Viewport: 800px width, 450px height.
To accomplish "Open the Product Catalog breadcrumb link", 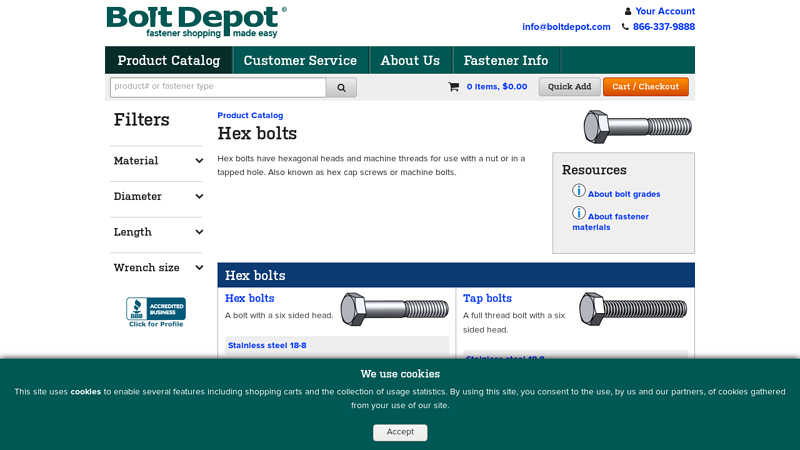I will tap(250, 115).
